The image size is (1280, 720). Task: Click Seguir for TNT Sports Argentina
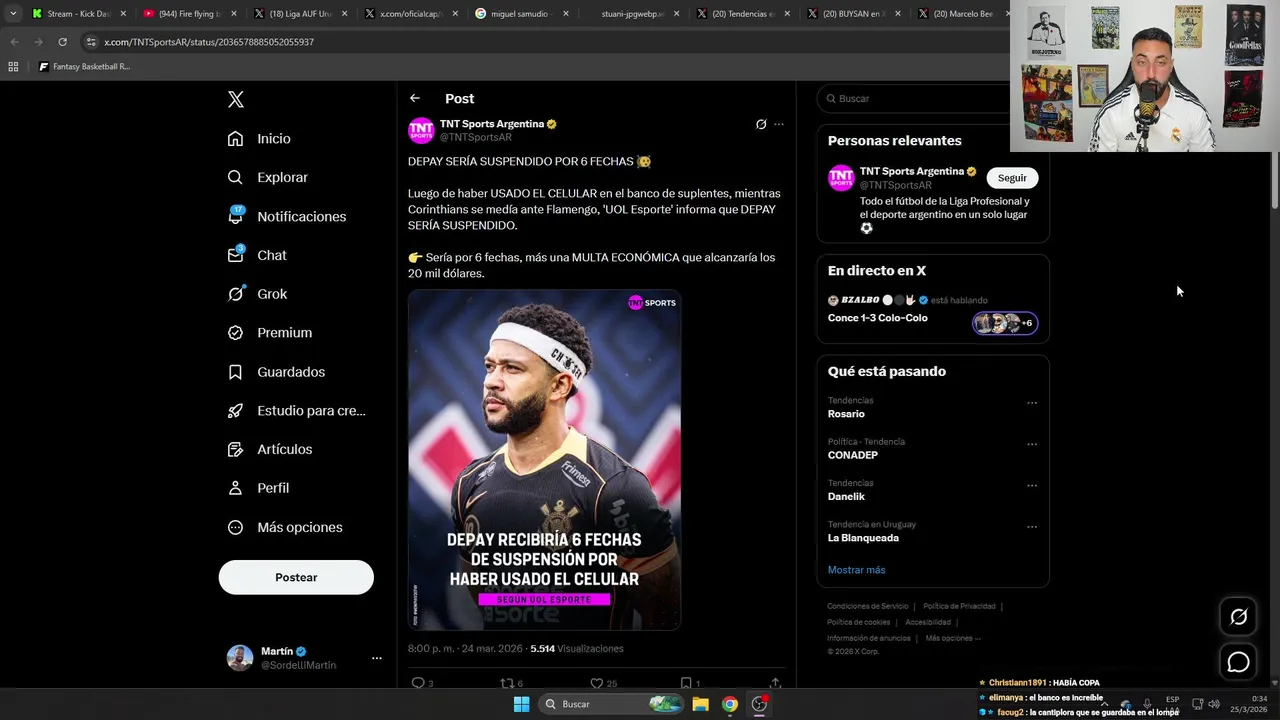tap(1012, 178)
